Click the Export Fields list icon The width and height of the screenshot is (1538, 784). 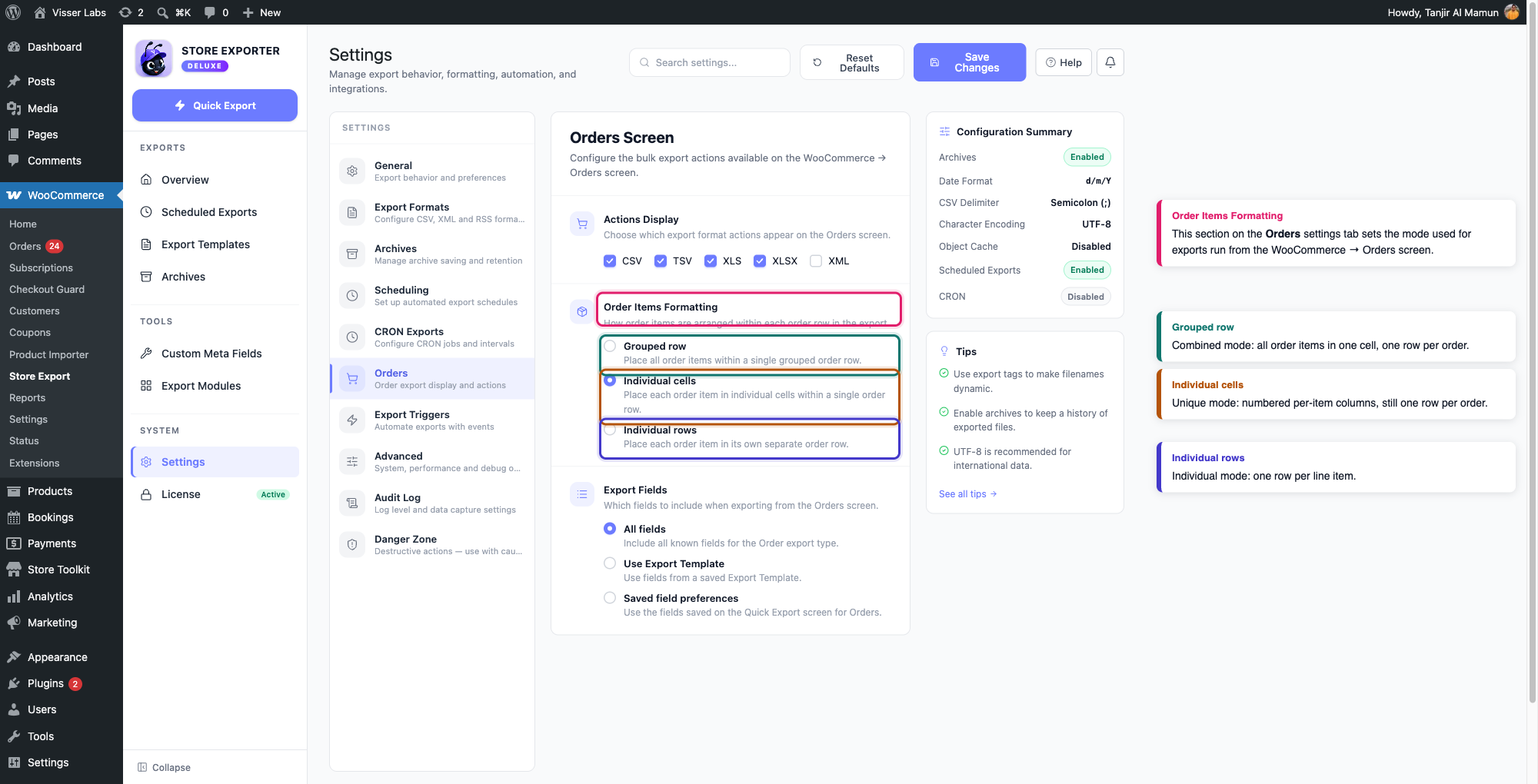[582, 495]
